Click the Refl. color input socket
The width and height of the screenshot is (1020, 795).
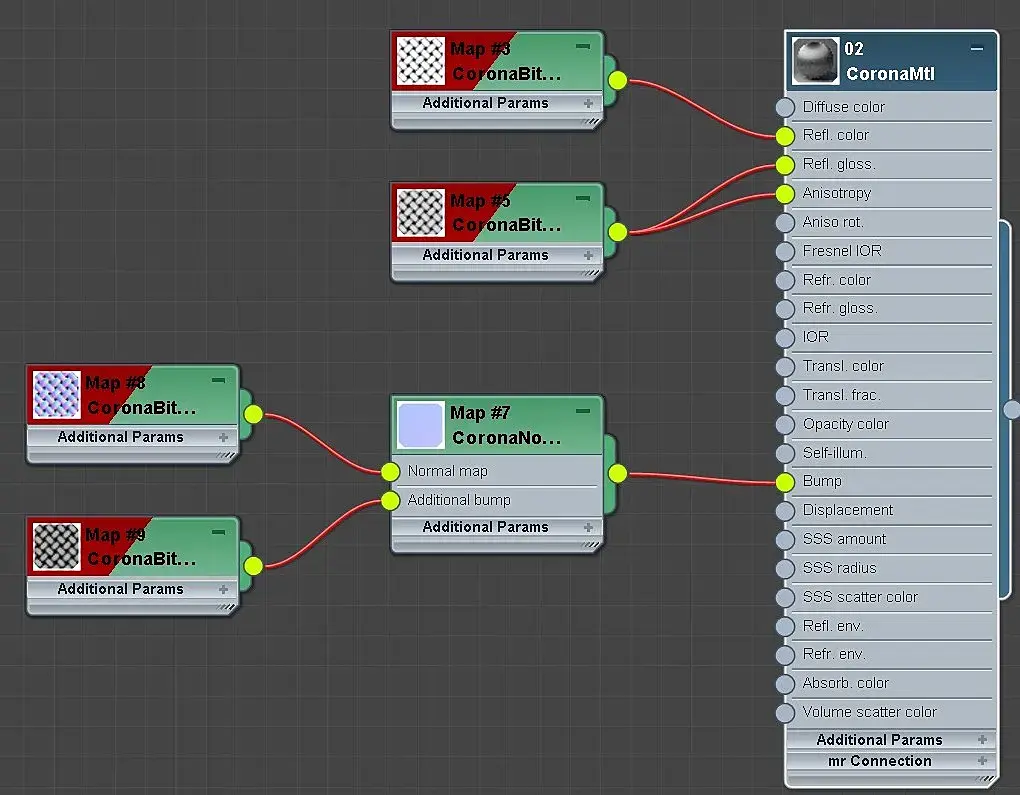tap(785, 136)
